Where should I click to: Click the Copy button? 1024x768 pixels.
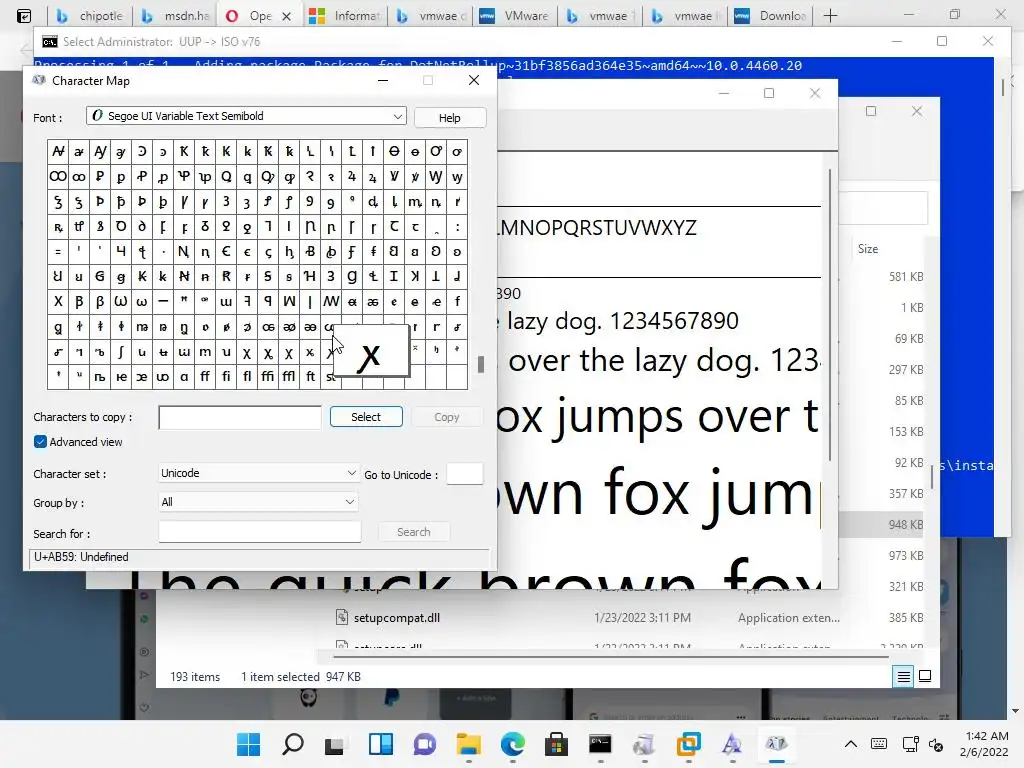447,417
